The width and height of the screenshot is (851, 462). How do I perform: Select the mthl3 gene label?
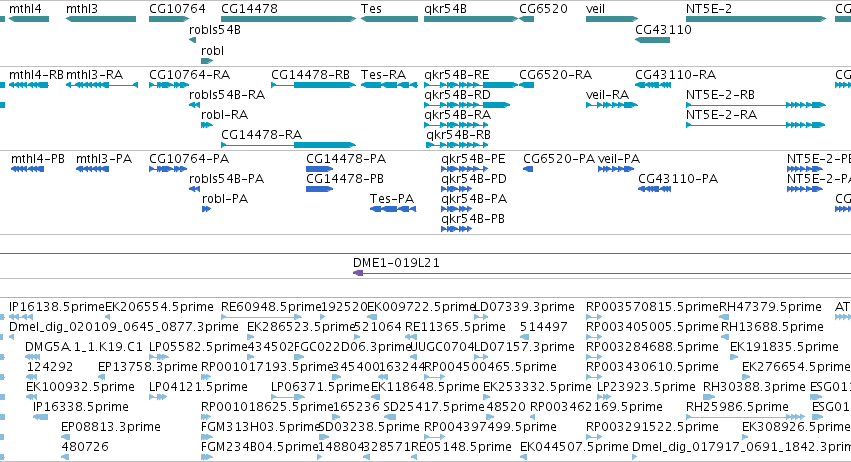(82, 9)
